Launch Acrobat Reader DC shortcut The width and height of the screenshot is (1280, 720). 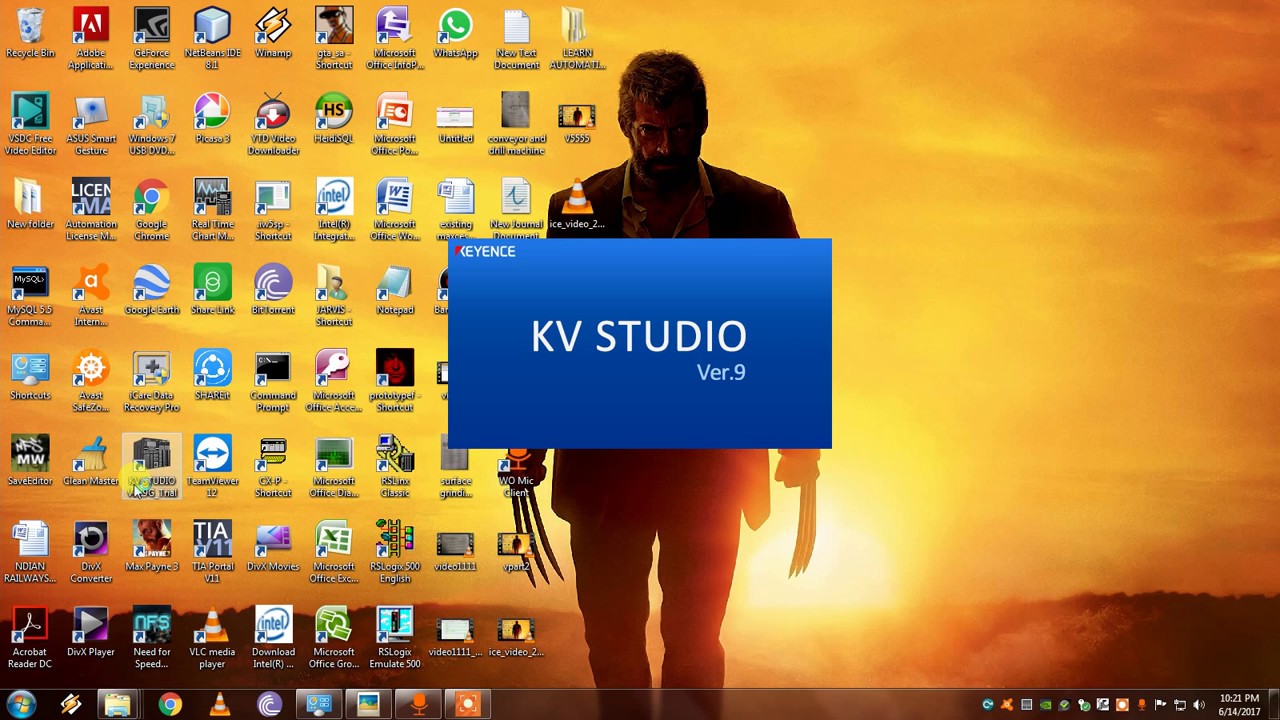click(30, 638)
